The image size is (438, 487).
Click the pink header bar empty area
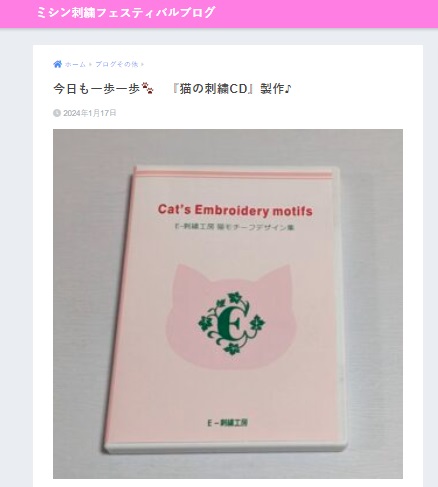pos(327,13)
